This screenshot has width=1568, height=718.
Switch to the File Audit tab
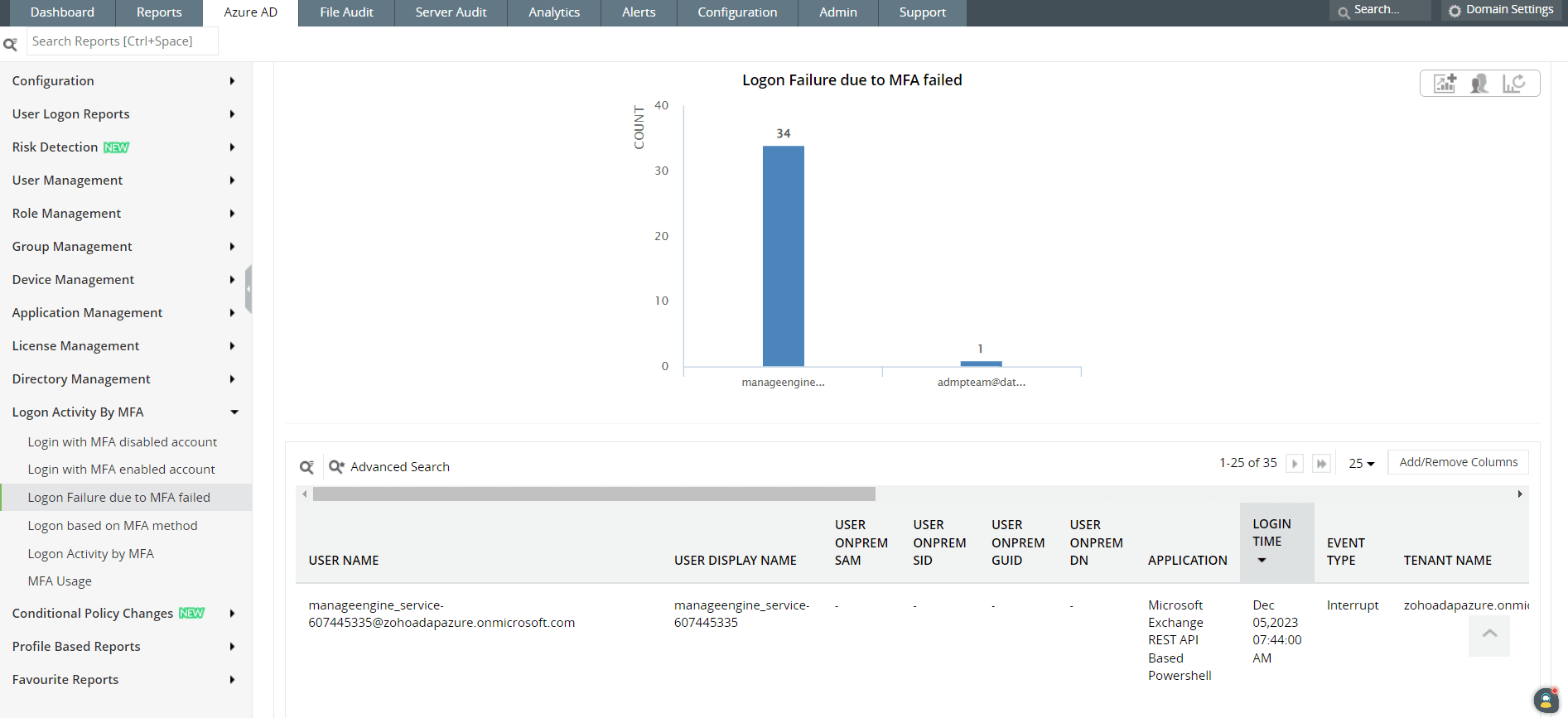[346, 12]
